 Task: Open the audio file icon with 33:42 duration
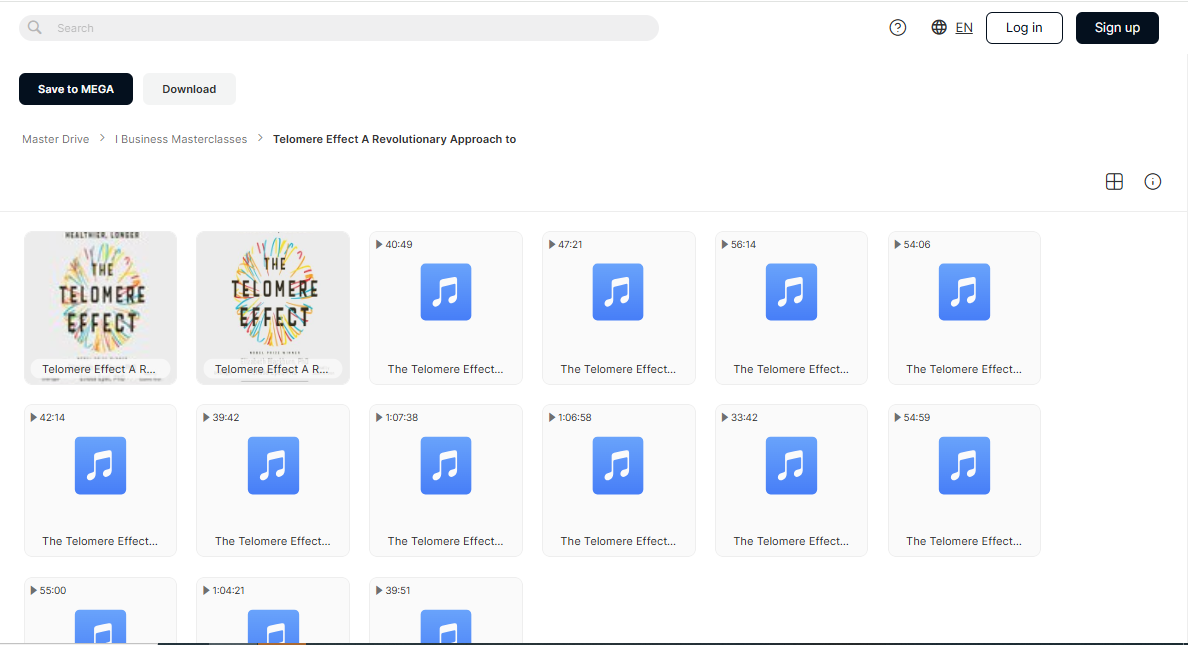pos(791,465)
